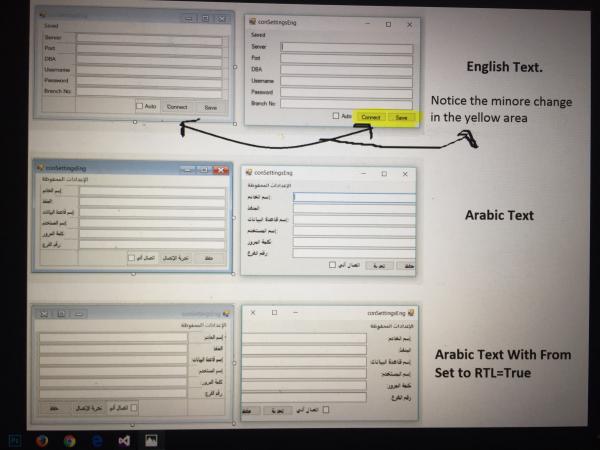This screenshot has height=450, width=600.
Task: Focus إسم الخادم field in RTL runtime form
Action: pyautogui.click(x=304, y=338)
